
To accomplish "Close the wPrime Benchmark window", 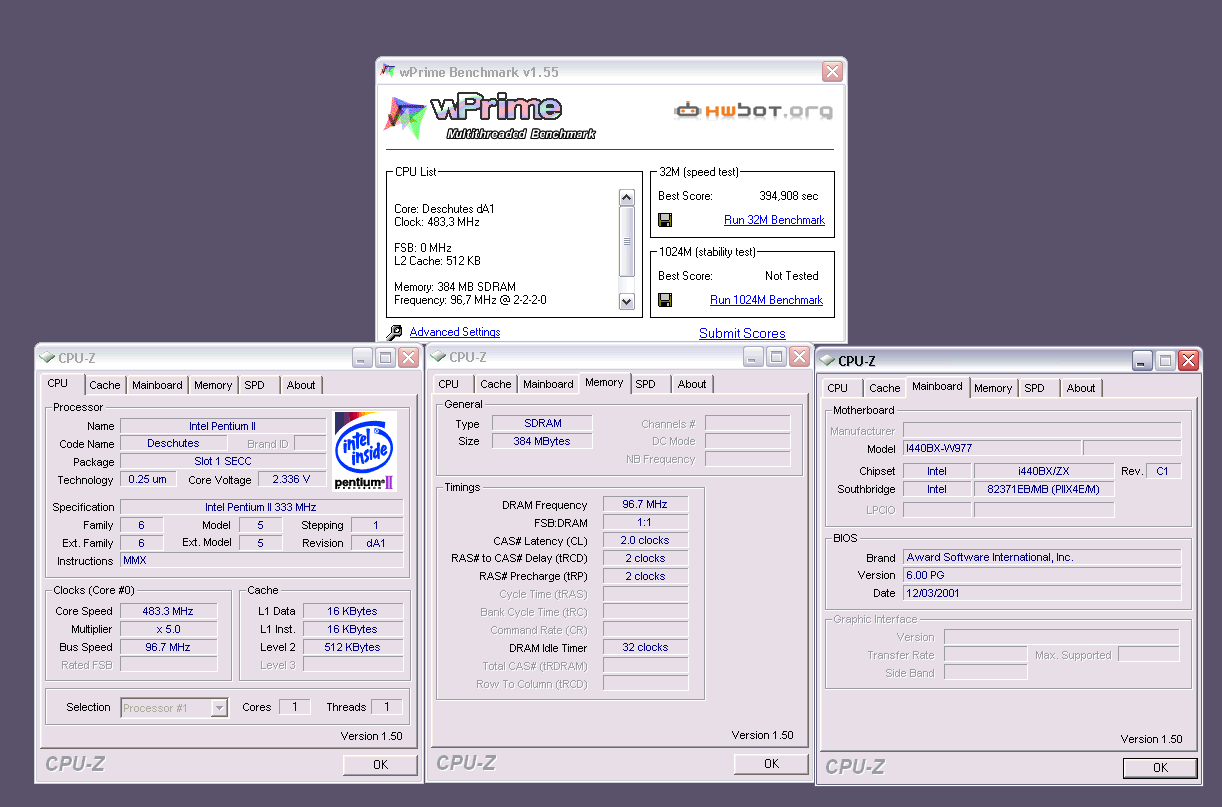I will [x=832, y=72].
